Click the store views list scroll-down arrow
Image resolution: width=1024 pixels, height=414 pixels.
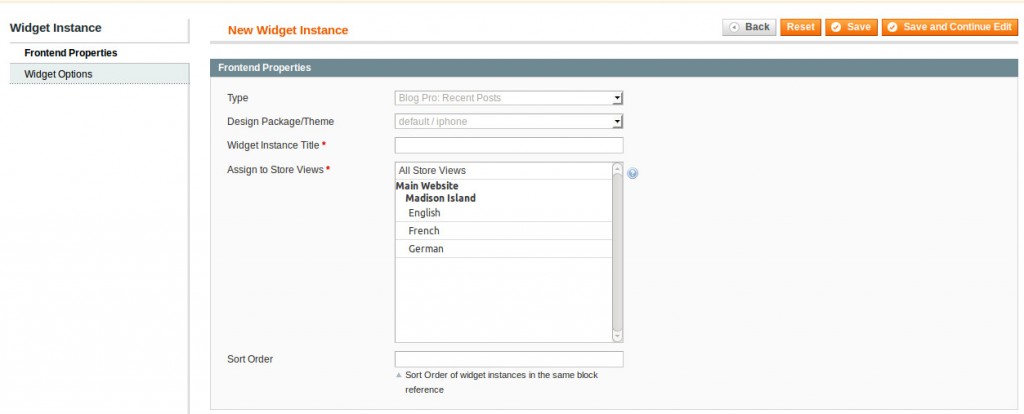pos(617,336)
